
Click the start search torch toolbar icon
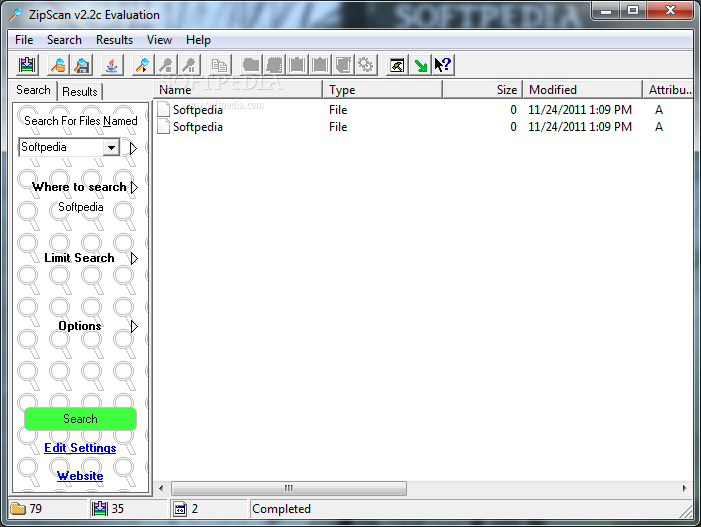pos(143,65)
